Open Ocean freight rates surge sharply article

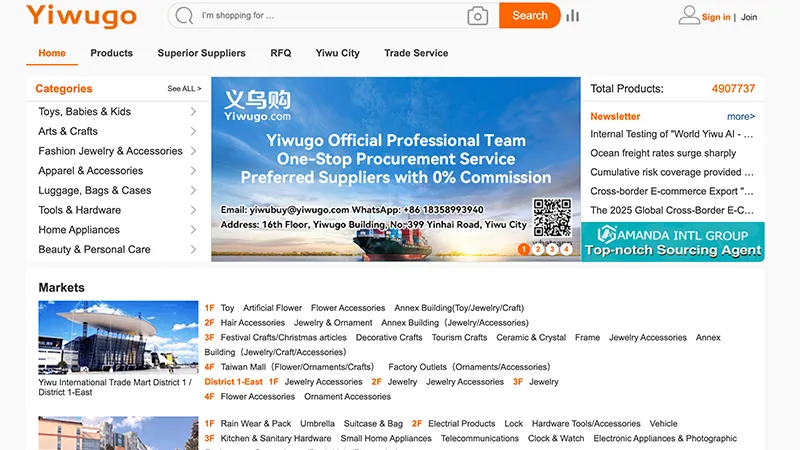[663, 153]
